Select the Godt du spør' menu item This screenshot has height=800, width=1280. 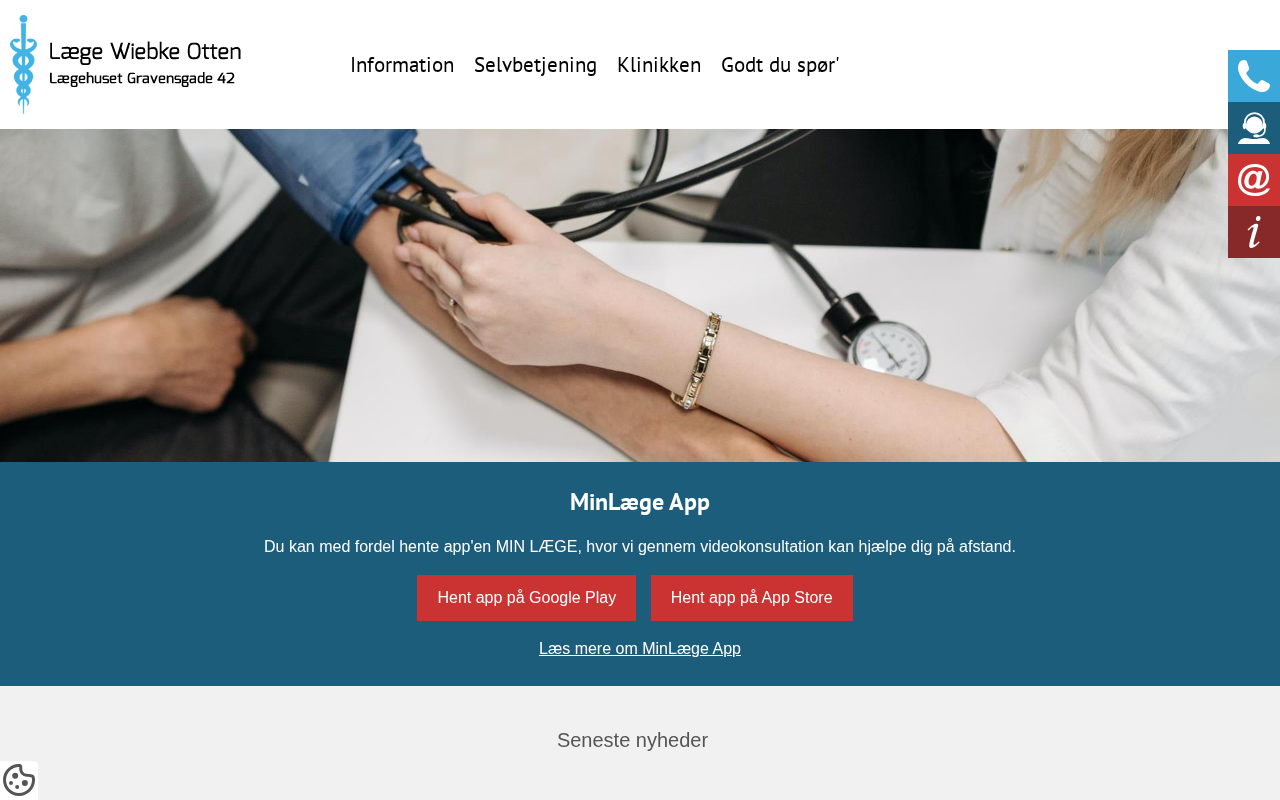coord(780,65)
